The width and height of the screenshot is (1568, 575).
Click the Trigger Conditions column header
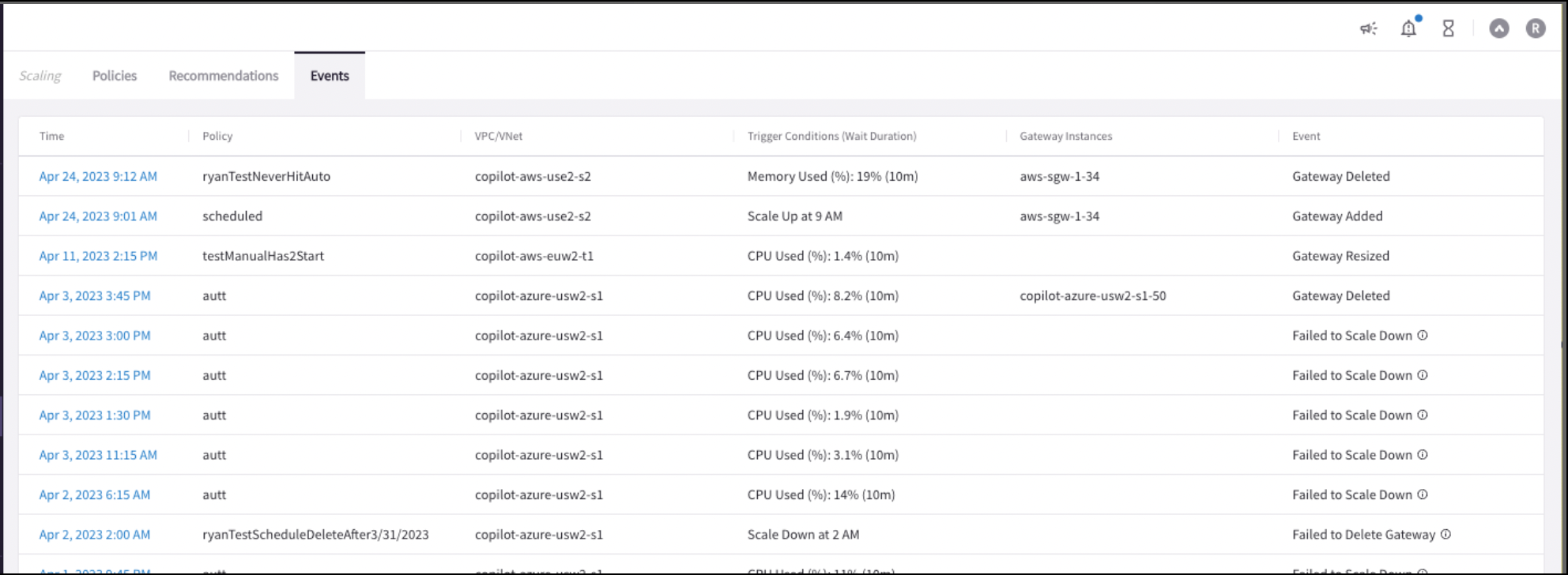coord(832,136)
